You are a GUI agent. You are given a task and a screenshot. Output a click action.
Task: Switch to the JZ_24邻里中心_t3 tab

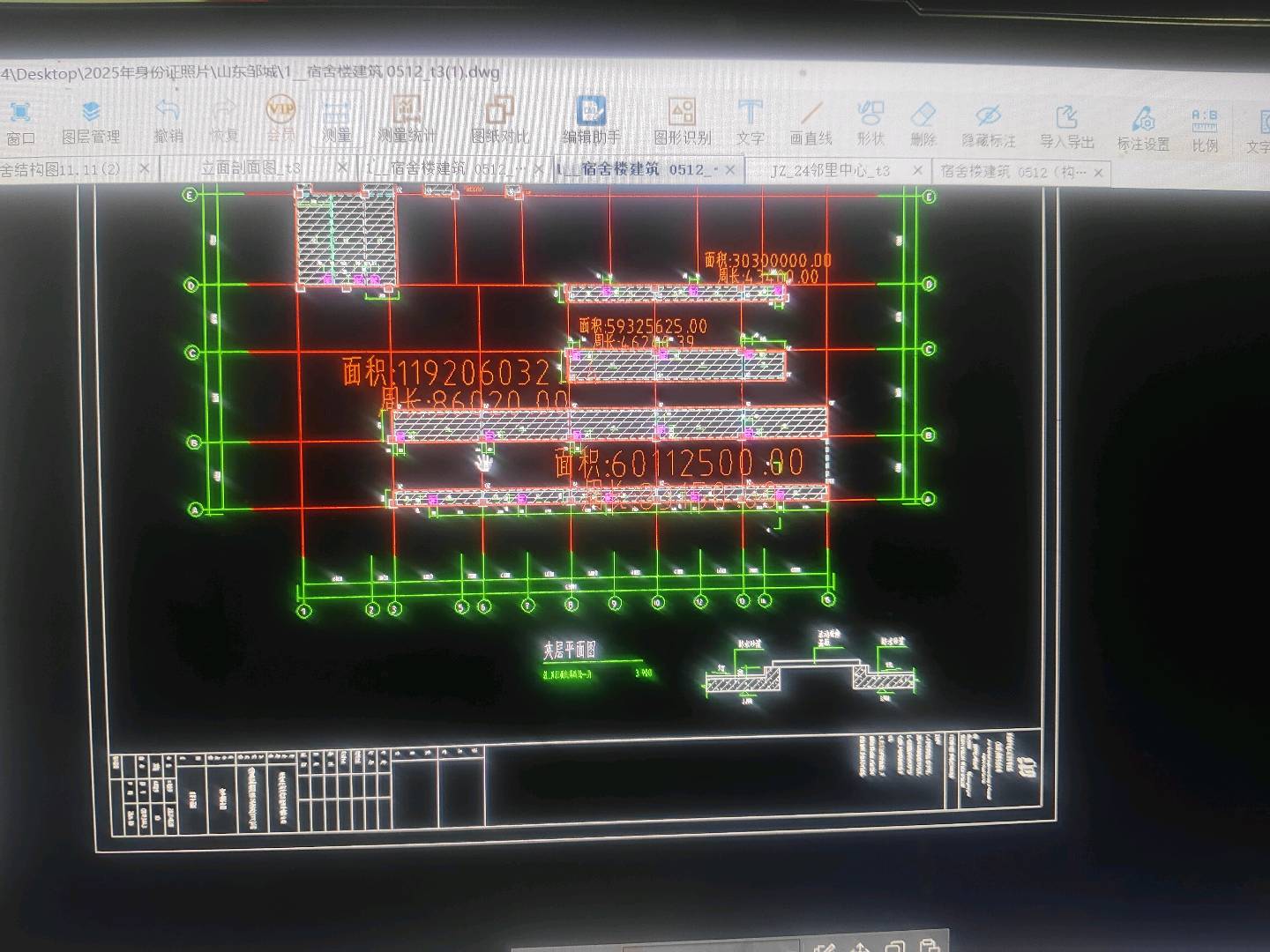click(830, 171)
